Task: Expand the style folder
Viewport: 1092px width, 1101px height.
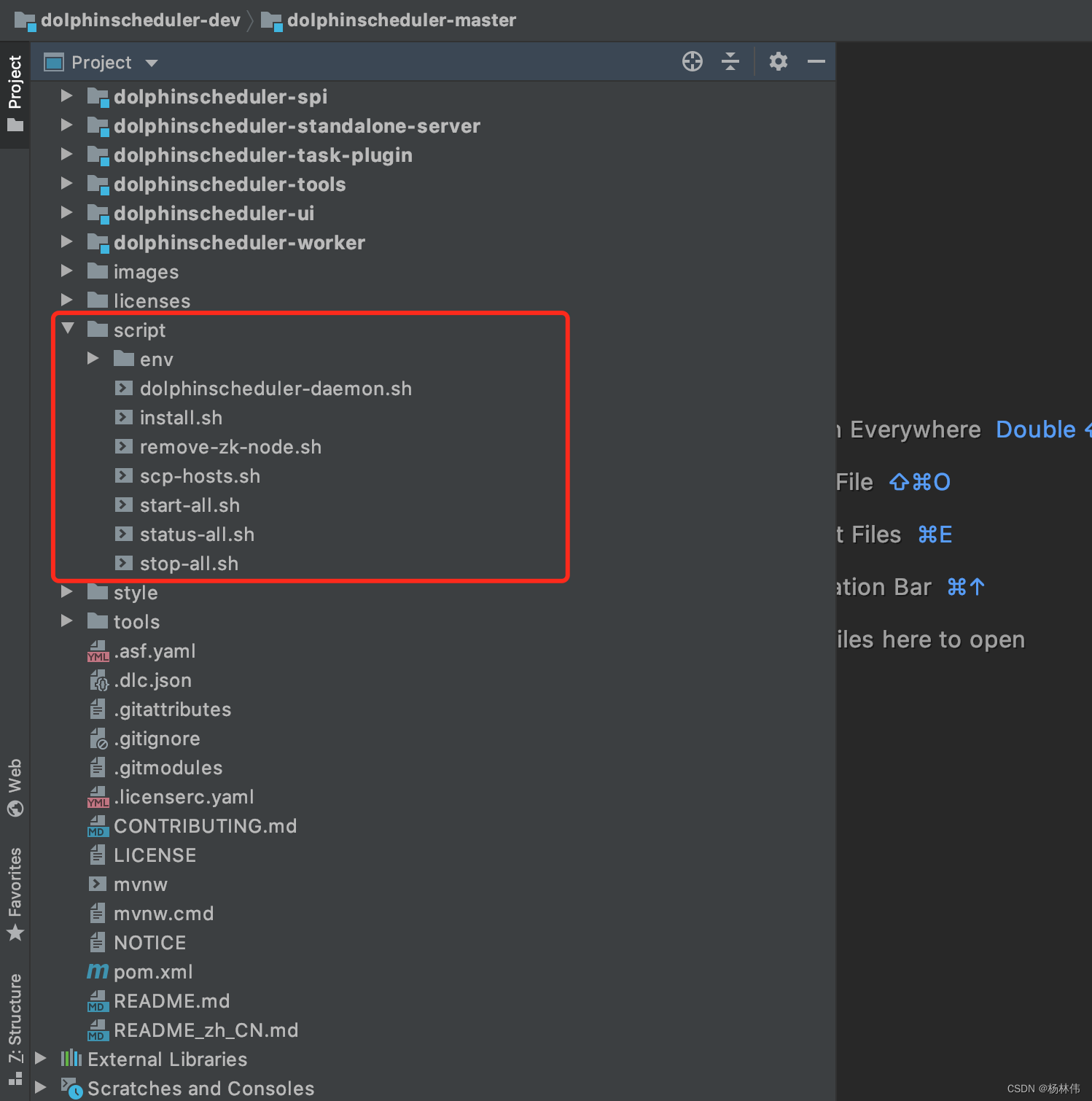Action: (66, 591)
